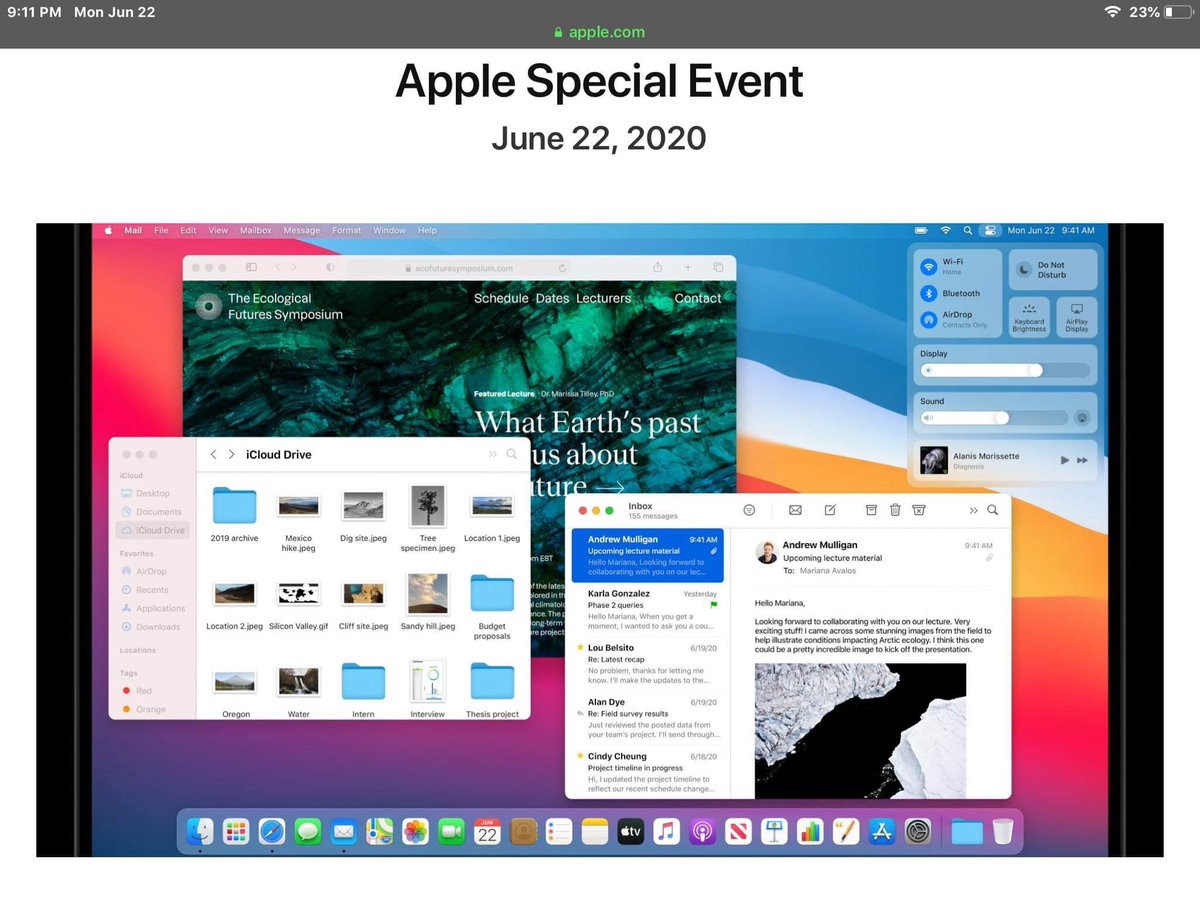The image size is (1200, 900).
Task: Open the Format menu
Action: 347,230
